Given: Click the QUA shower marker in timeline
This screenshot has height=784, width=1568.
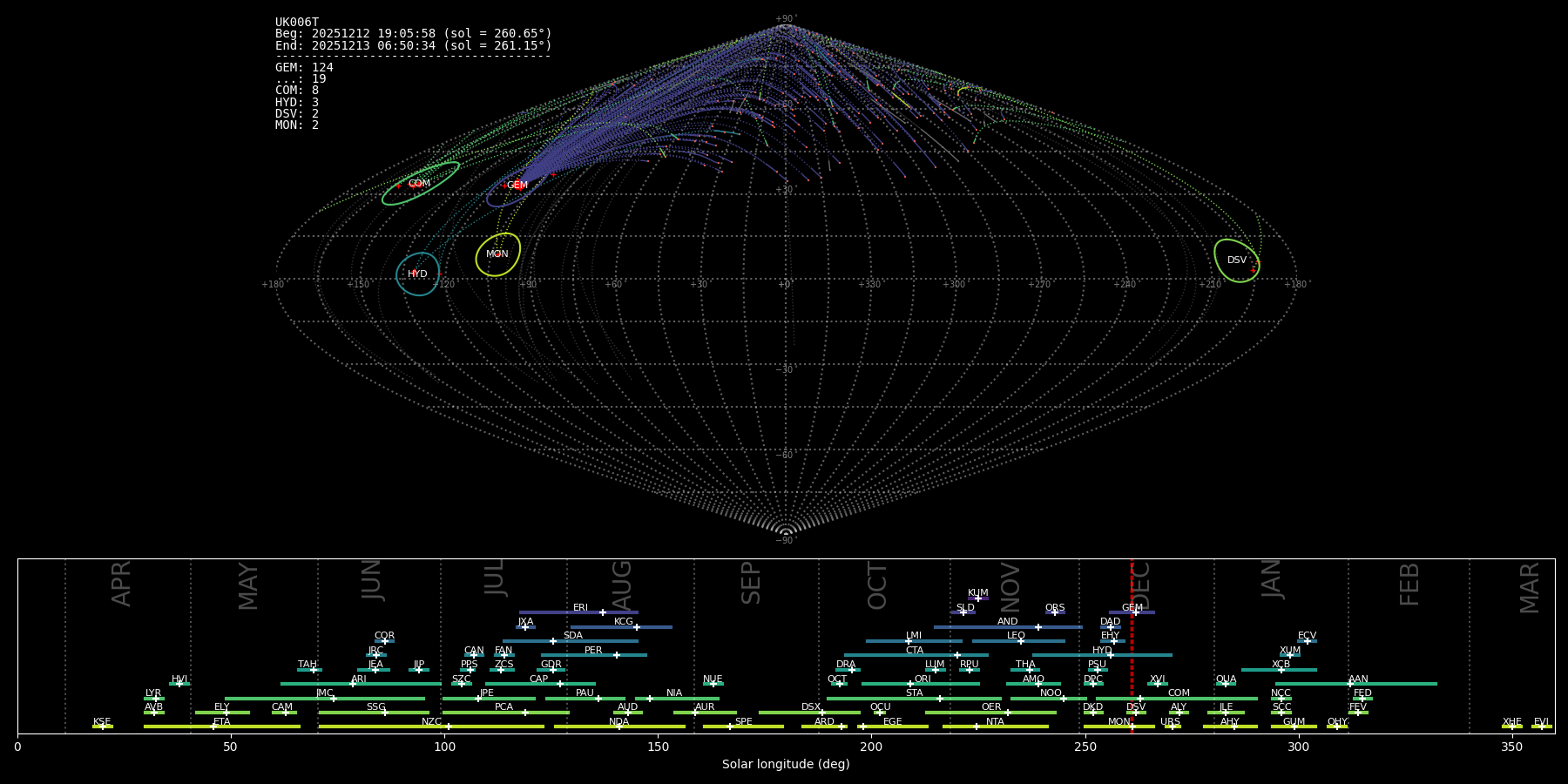Looking at the screenshot, I should point(1226,684).
